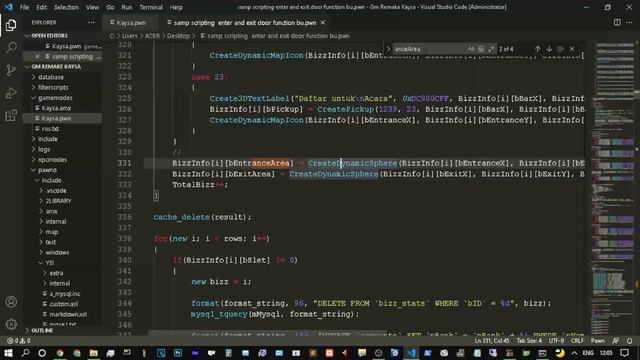This screenshot has width=640, height=360.
Task: Open the Terminal menu
Action: 151,7
